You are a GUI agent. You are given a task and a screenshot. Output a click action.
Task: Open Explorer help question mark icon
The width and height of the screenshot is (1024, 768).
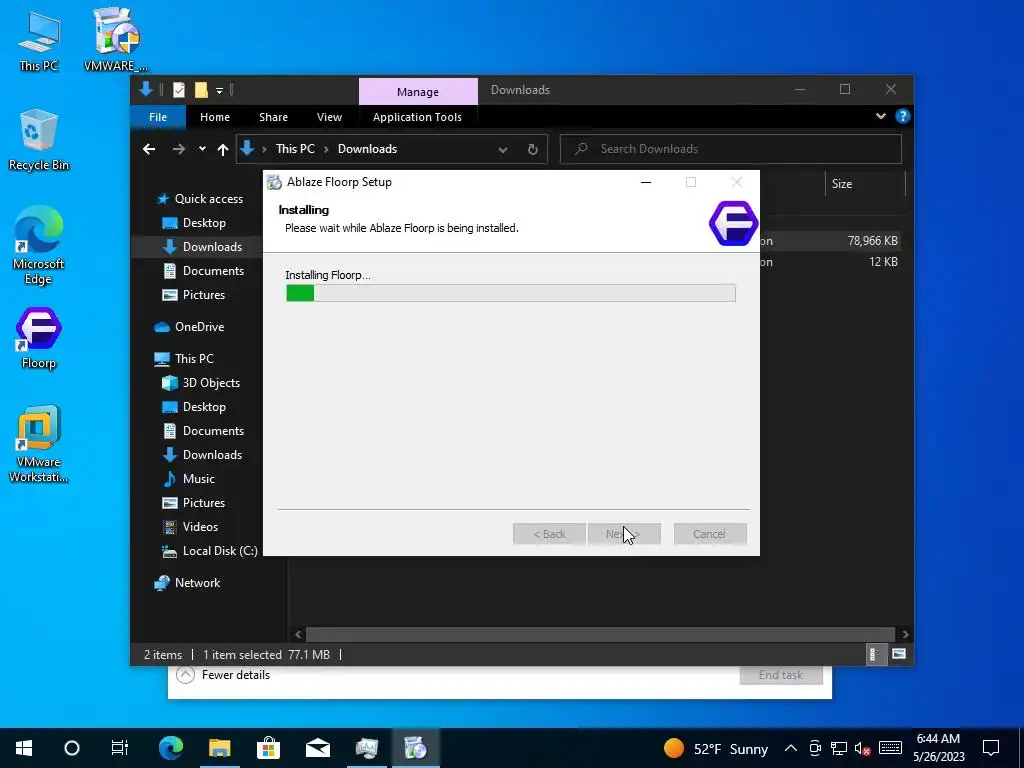(903, 116)
